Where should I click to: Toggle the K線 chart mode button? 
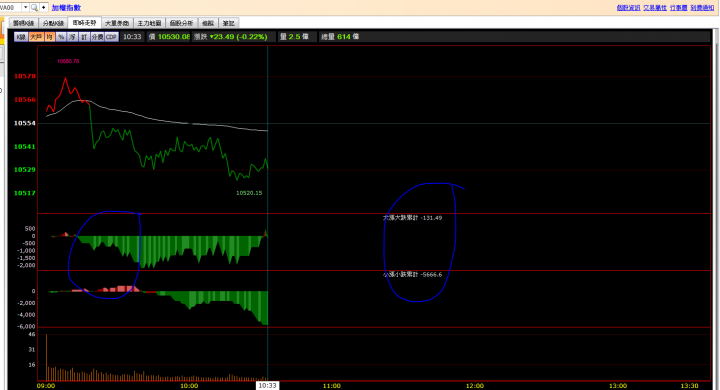[21, 37]
